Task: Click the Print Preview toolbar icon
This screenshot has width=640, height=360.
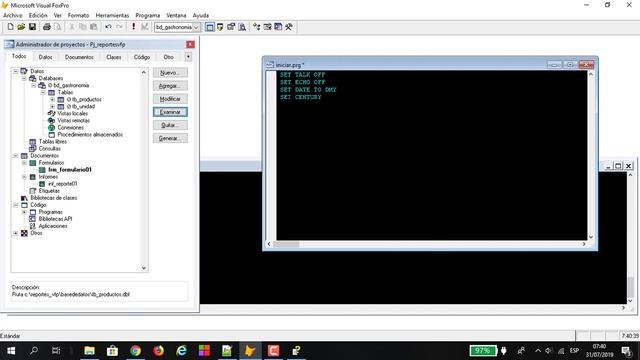Action: pos(58,27)
